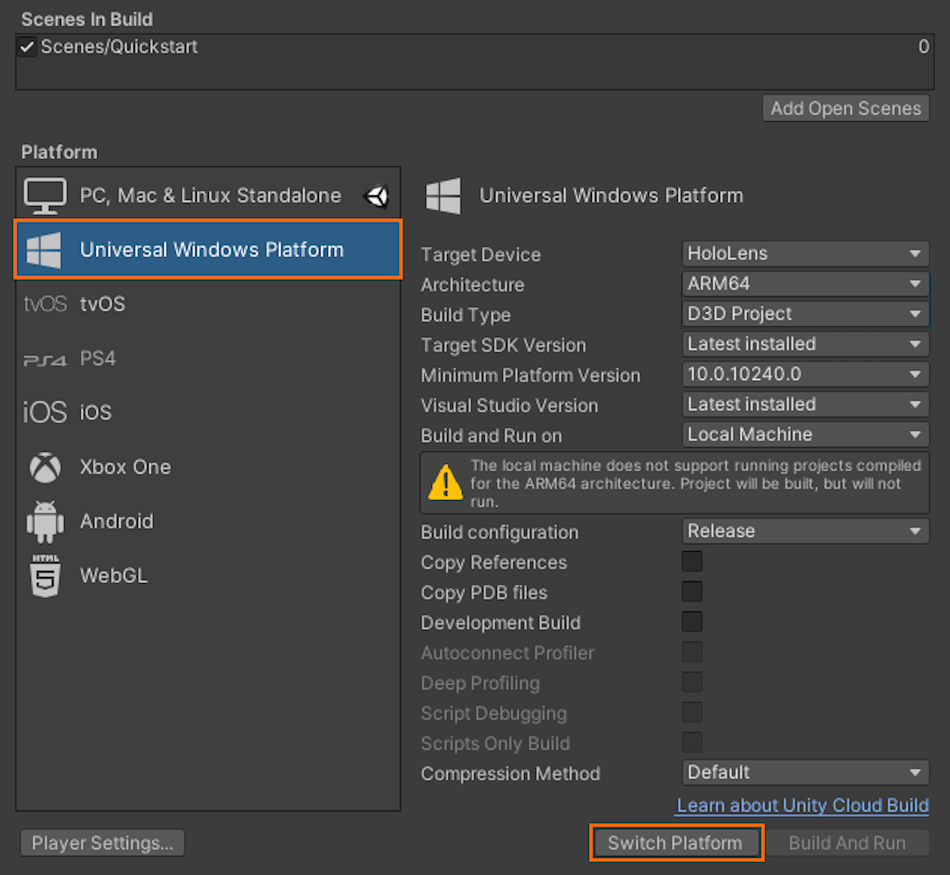Enable the Copy References checkbox

(x=692, y=562)
